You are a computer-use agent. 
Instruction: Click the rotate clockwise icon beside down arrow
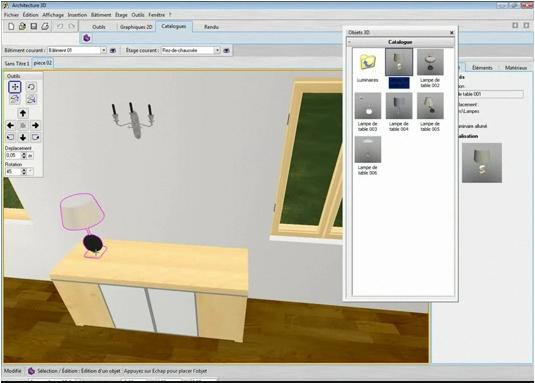coord(35,137)
